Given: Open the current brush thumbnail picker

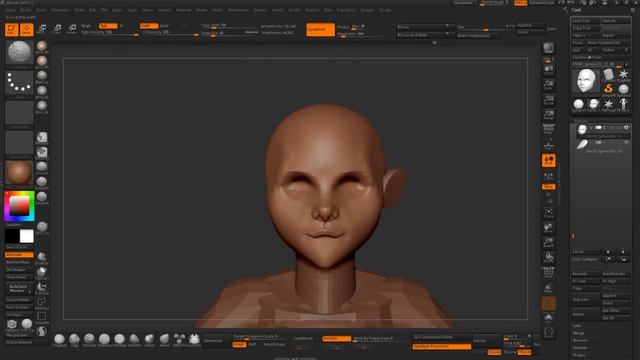Looking at the screenshot, I should click(19, 53).
